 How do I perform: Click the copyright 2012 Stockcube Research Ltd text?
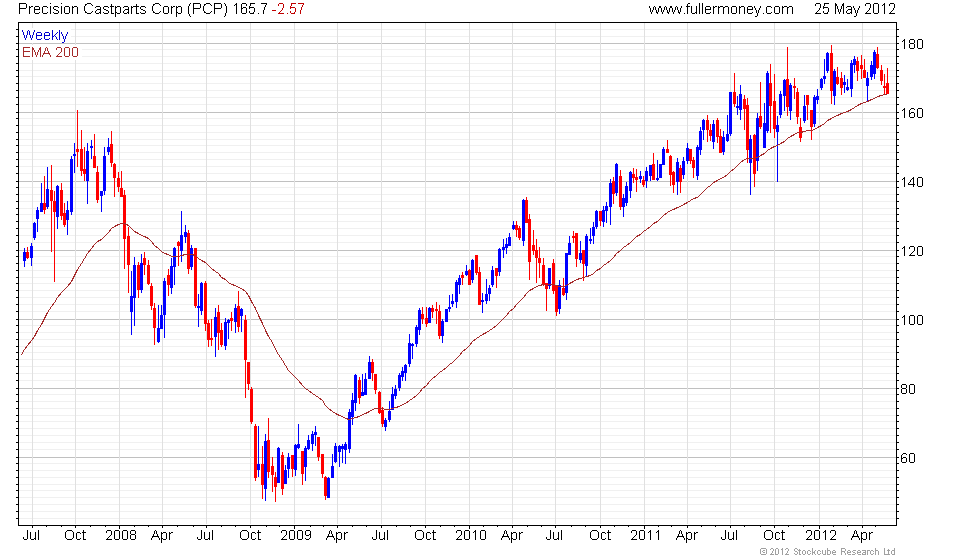pyautogui.click(x=828, y=552)
